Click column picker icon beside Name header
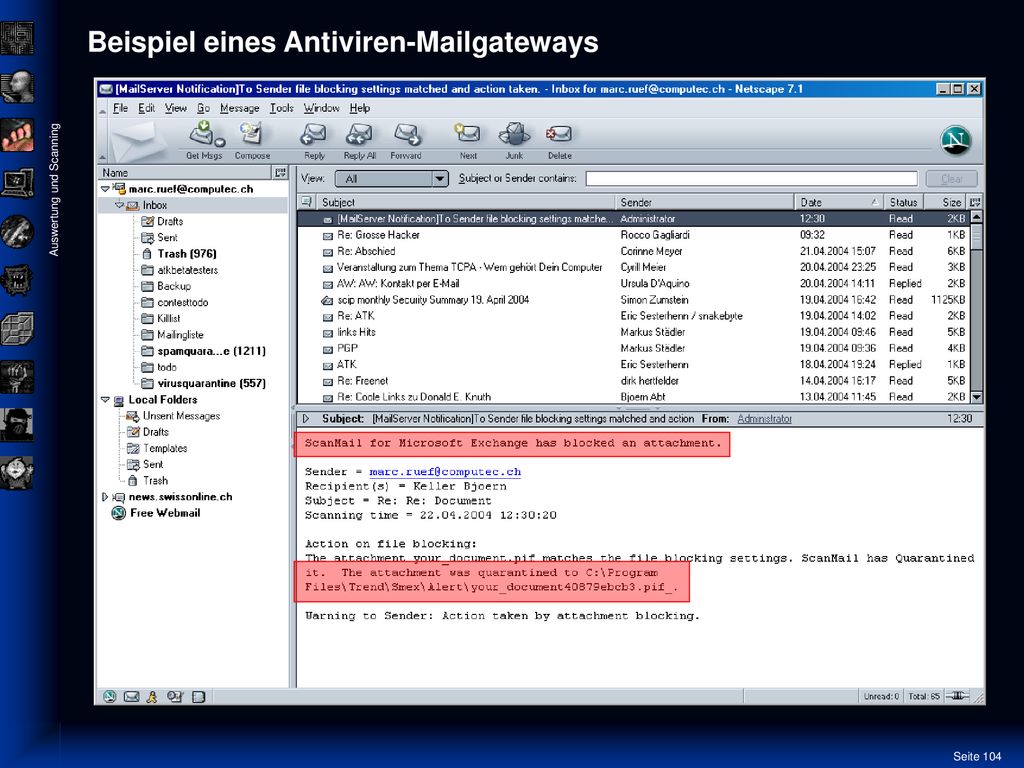 point(280,172)
